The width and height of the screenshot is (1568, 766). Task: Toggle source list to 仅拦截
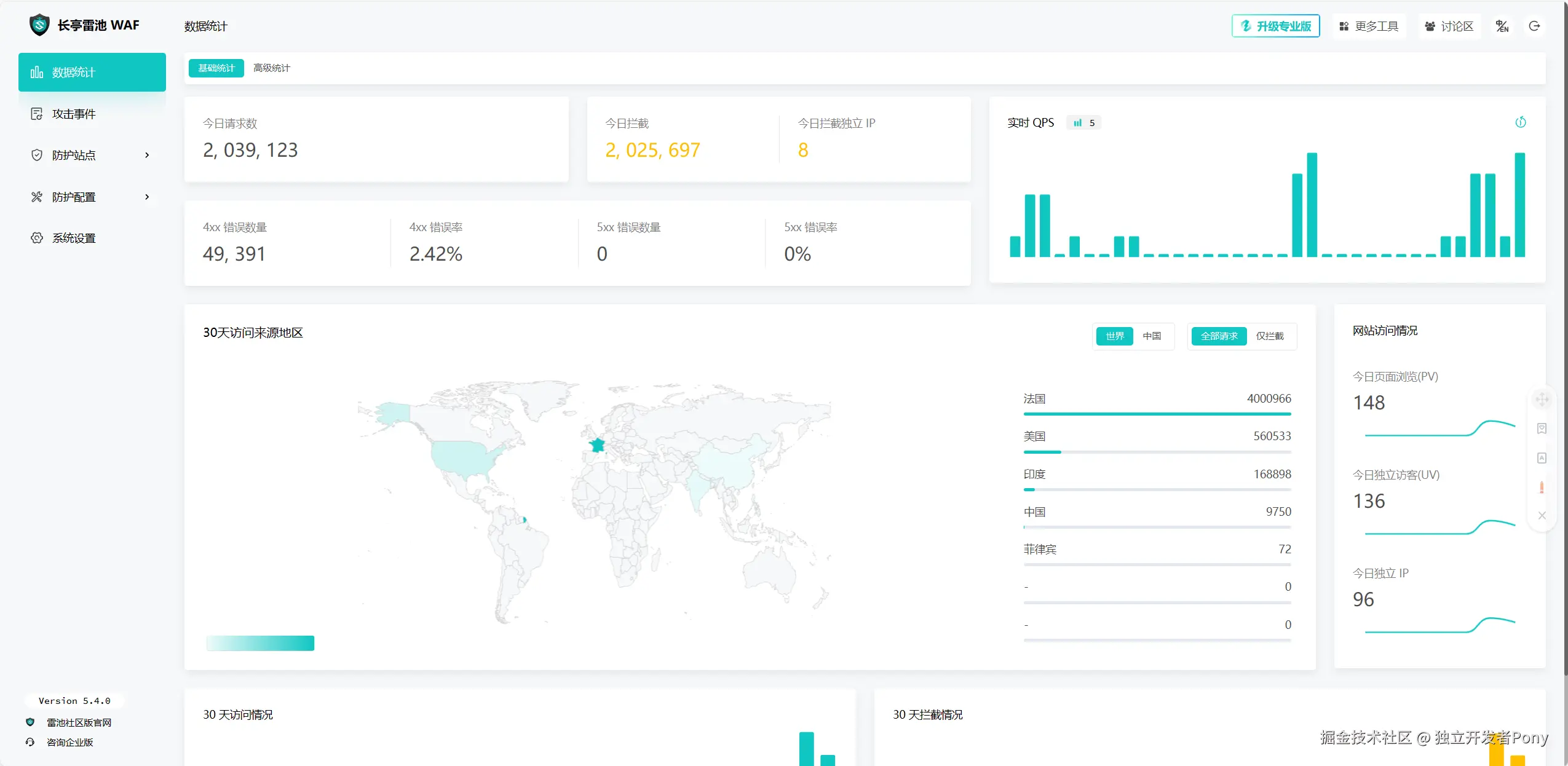(x=1270, y=336)
